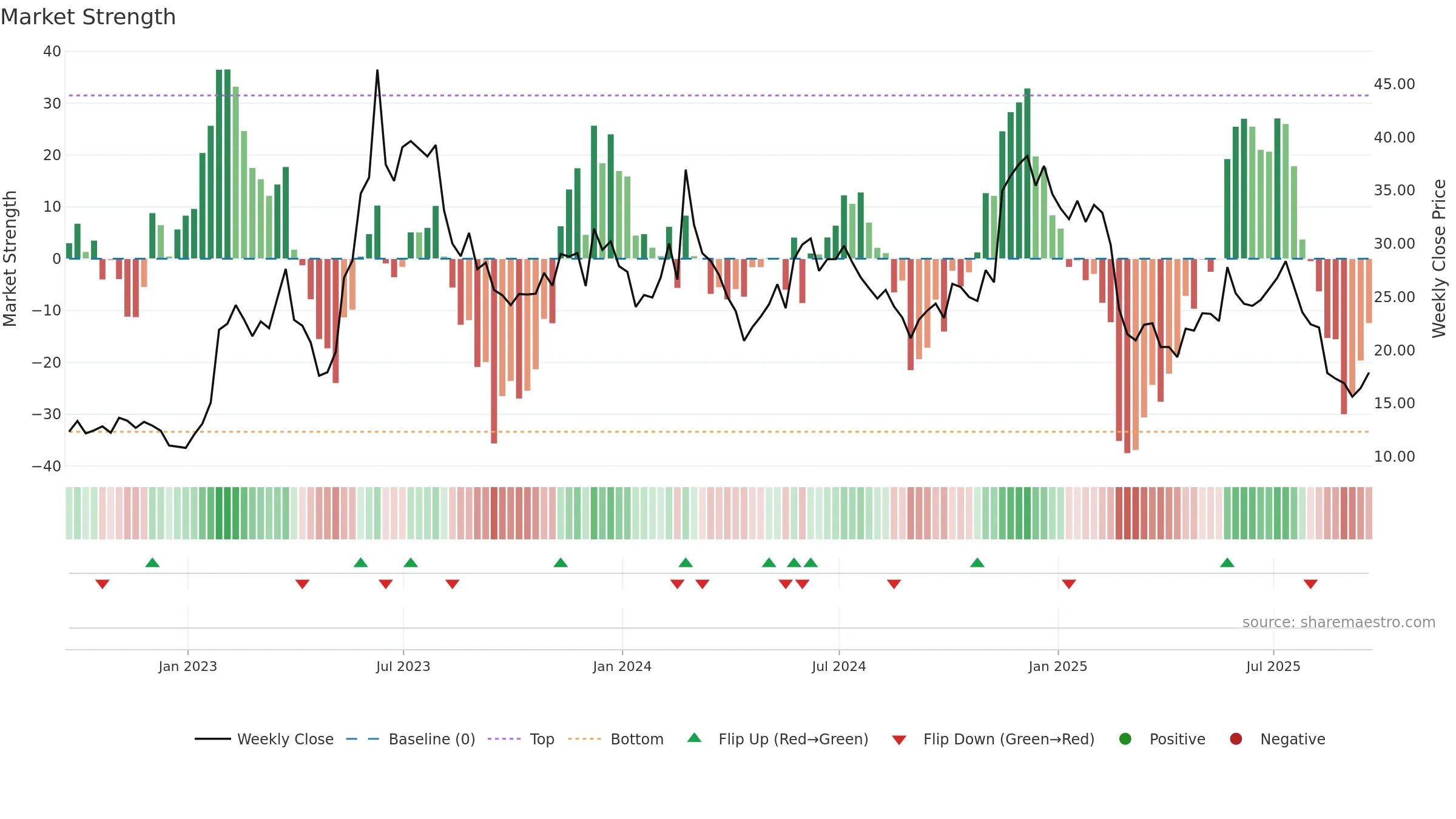This screenshot has width=1456, height=819.
Task: Click the vertical Market Strength axis title
Action: [x=10, y=258]
